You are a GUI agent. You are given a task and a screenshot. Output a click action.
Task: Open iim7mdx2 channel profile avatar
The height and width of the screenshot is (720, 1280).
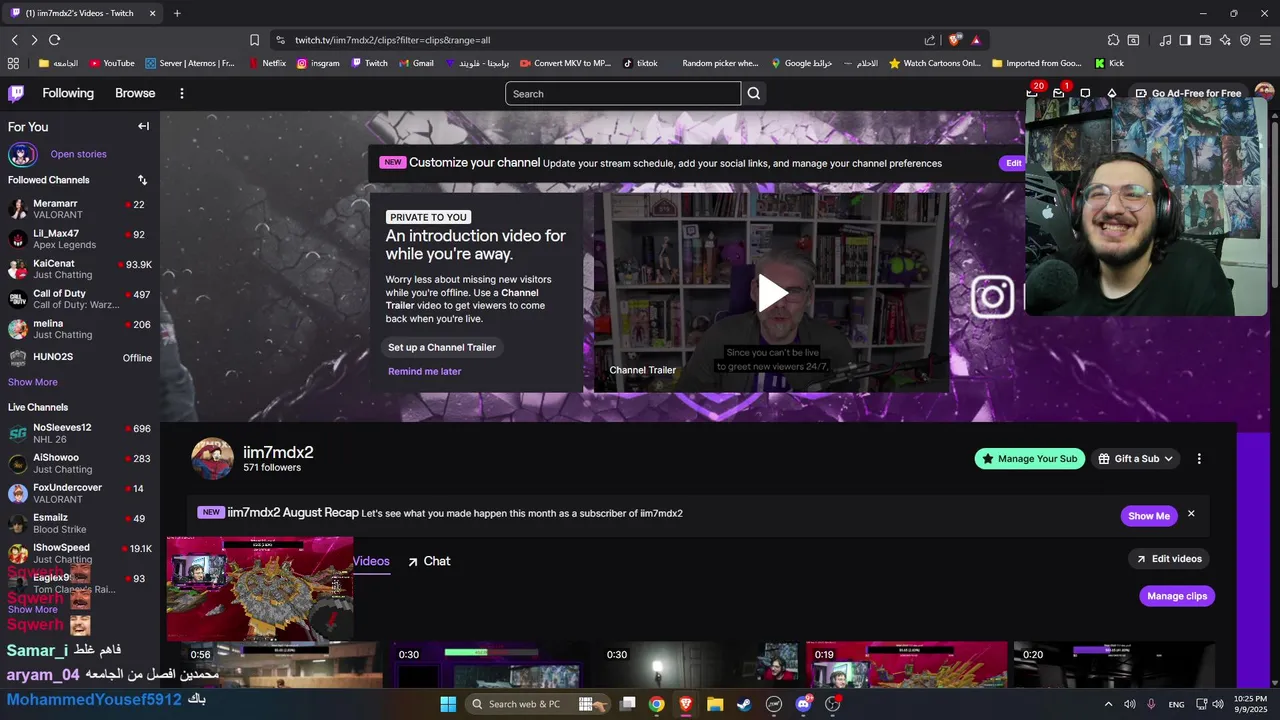pos(212,459)
